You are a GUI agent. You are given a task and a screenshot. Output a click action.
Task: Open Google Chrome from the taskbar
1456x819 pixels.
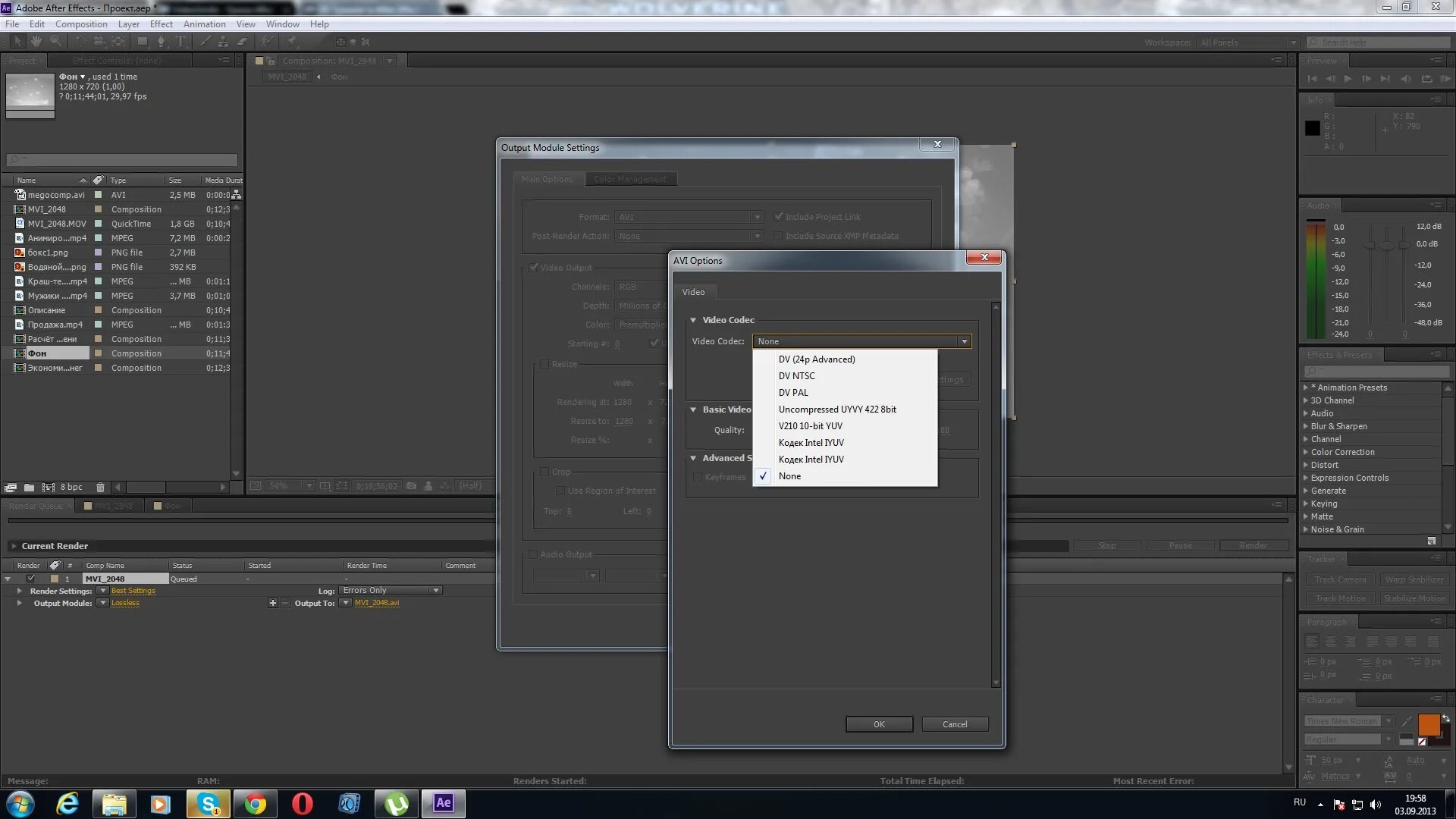click(x=255, y=803)
